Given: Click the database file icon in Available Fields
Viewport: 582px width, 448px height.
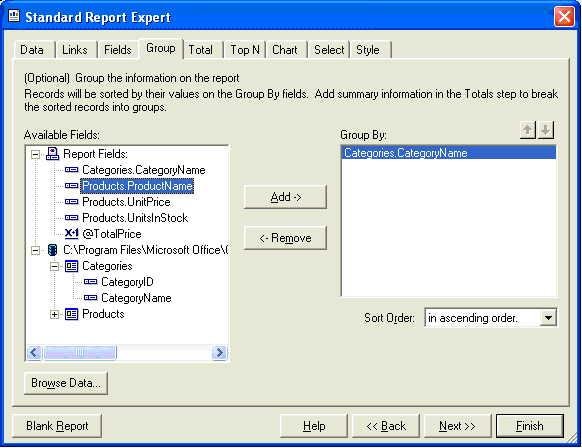Looking at the screenshot, I should pos(52,250).
